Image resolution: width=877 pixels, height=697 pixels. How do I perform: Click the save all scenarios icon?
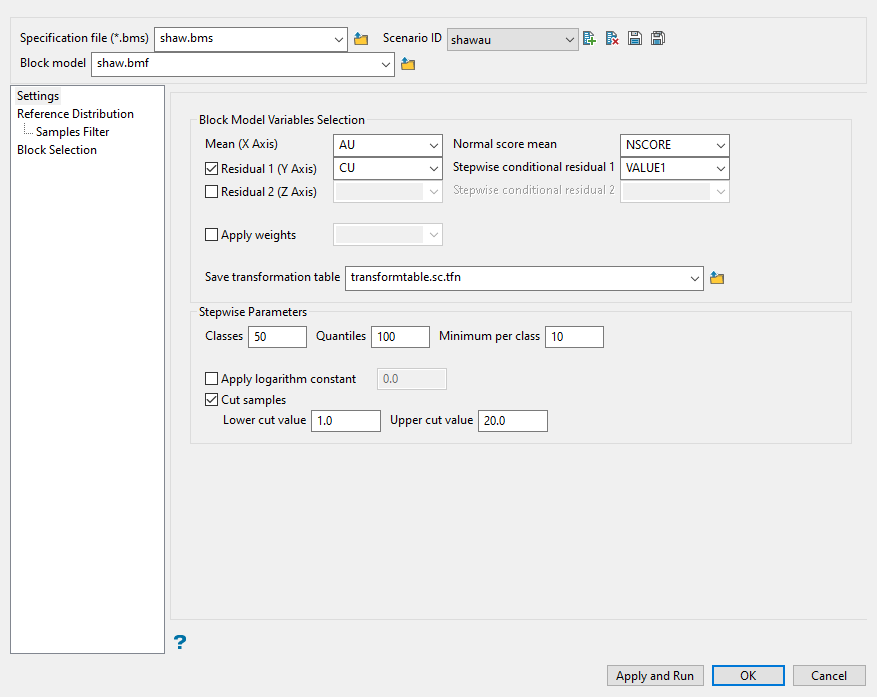[x=658, y=39]
